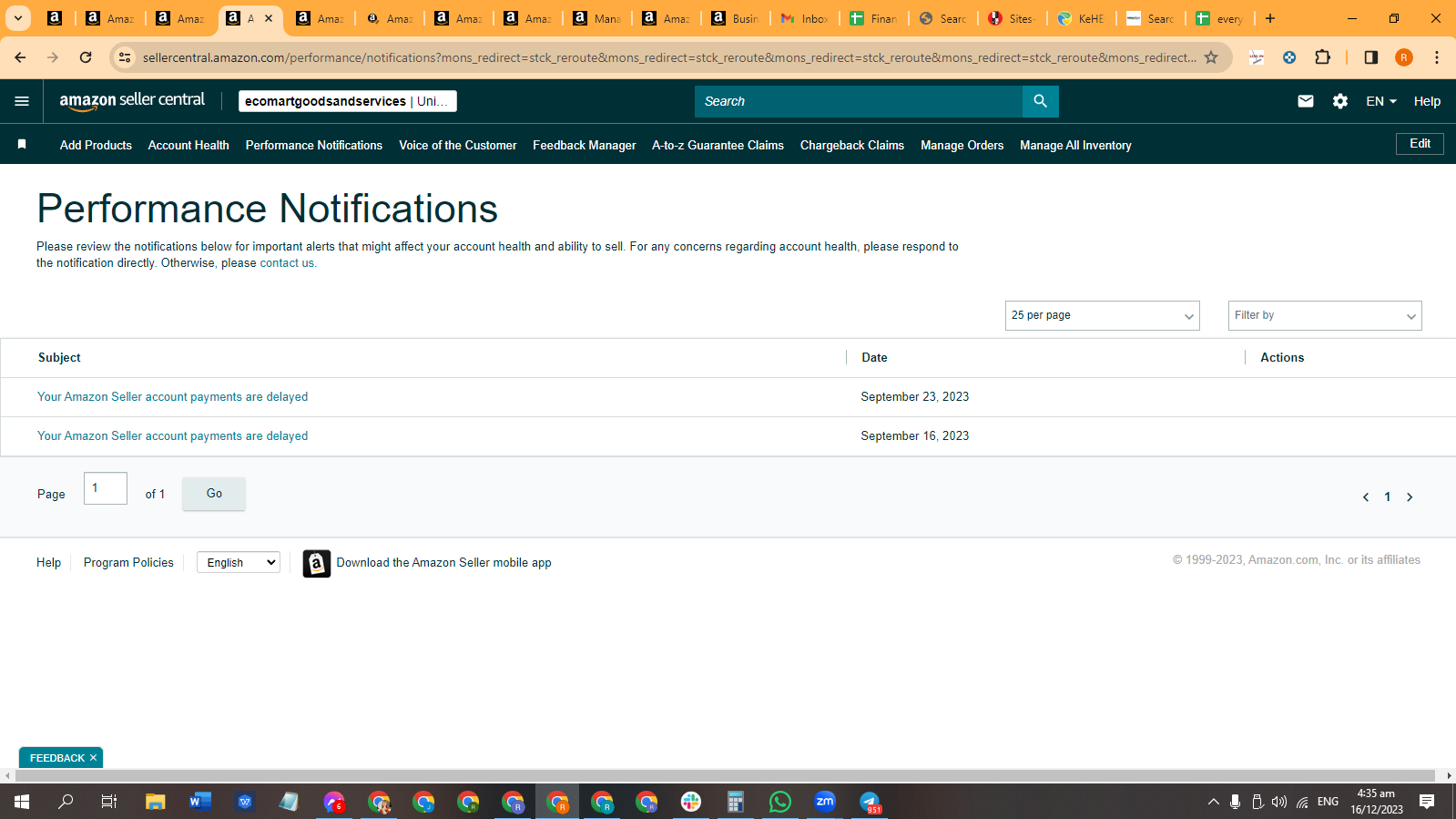
Task: Open Zoom from taskbar
Action: pyautogui.click(x=825, y=802)
